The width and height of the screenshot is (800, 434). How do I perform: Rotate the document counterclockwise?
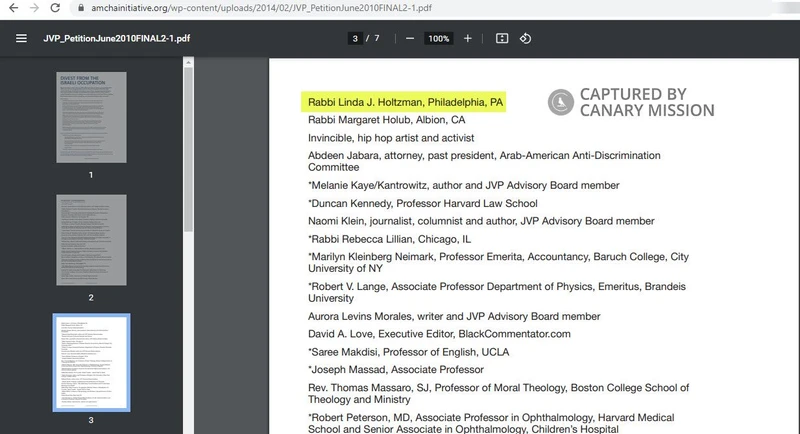tap(526, 38)
